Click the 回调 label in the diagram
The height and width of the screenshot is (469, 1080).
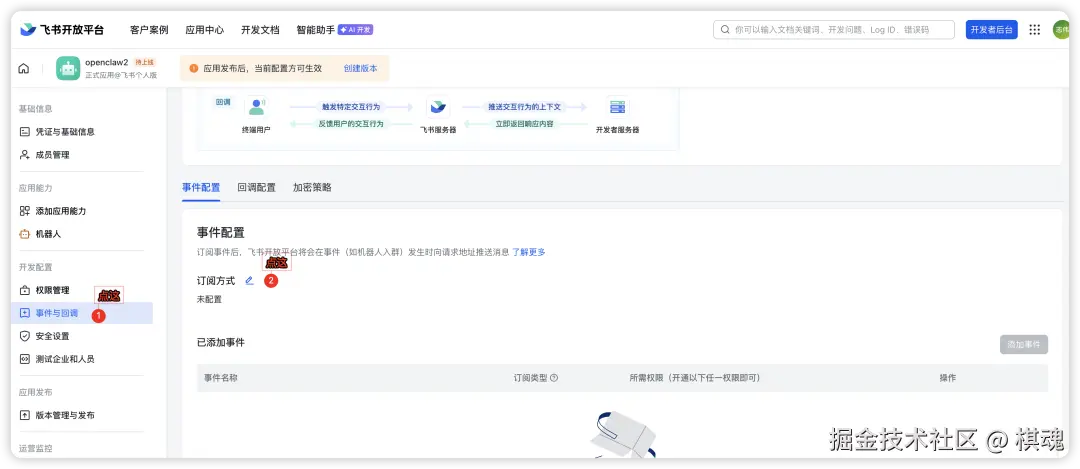point(223,102)
